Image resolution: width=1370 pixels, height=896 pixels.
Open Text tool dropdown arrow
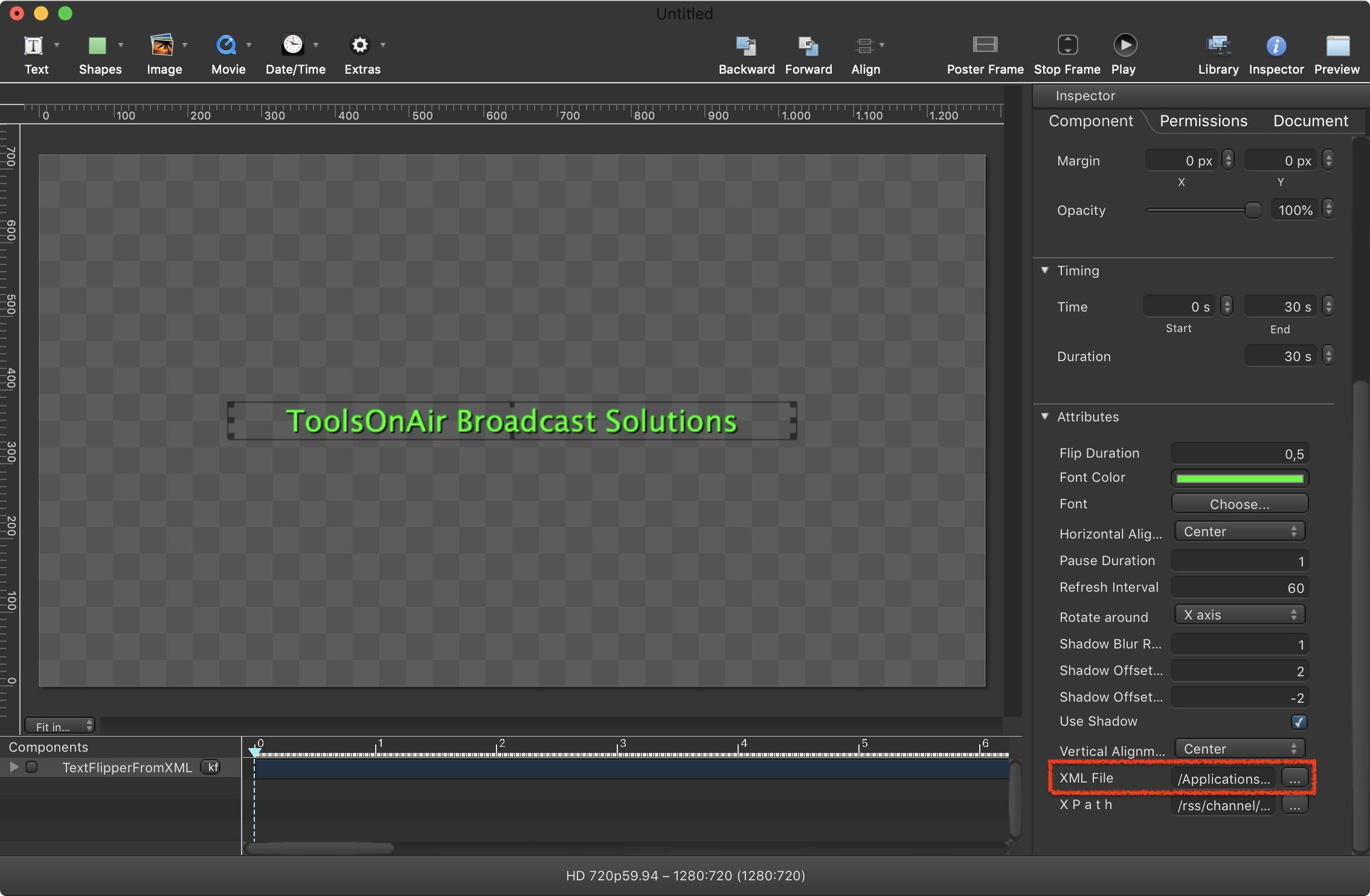(57, 45)
